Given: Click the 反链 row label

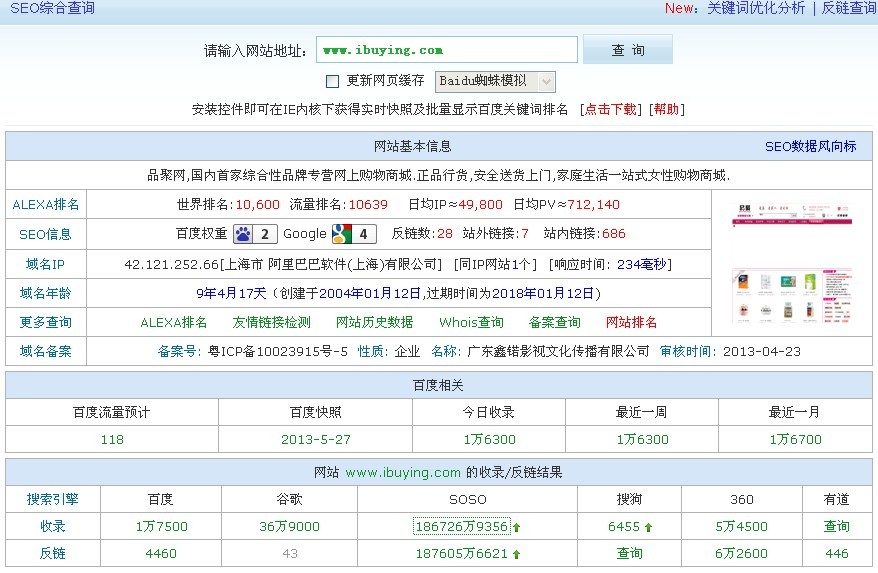Looking at the screenshot, I should (x=53, y=553).
